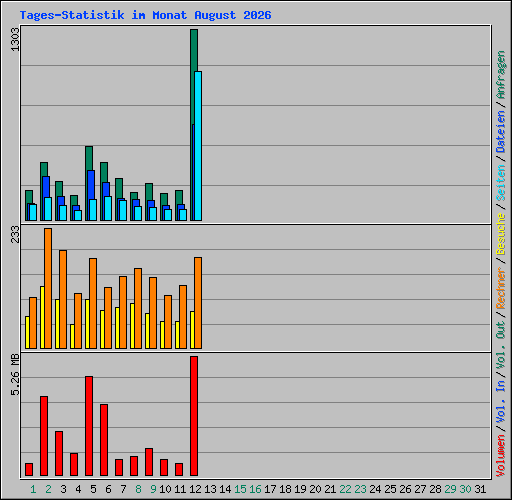
Task: Click the "1303" axis maximum label
Action: (x=15, y=39)
